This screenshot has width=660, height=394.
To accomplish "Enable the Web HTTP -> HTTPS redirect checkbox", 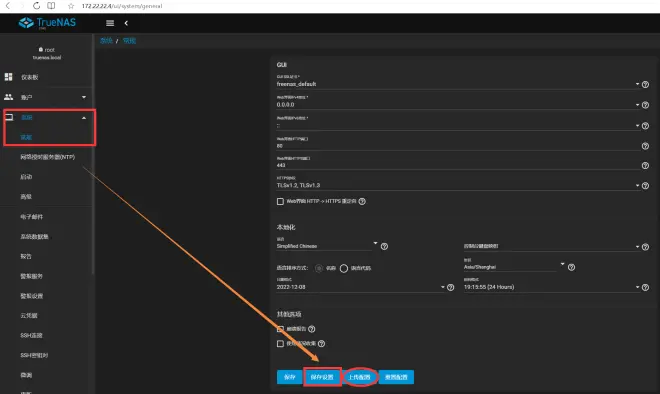I will (x=280, y=202).
